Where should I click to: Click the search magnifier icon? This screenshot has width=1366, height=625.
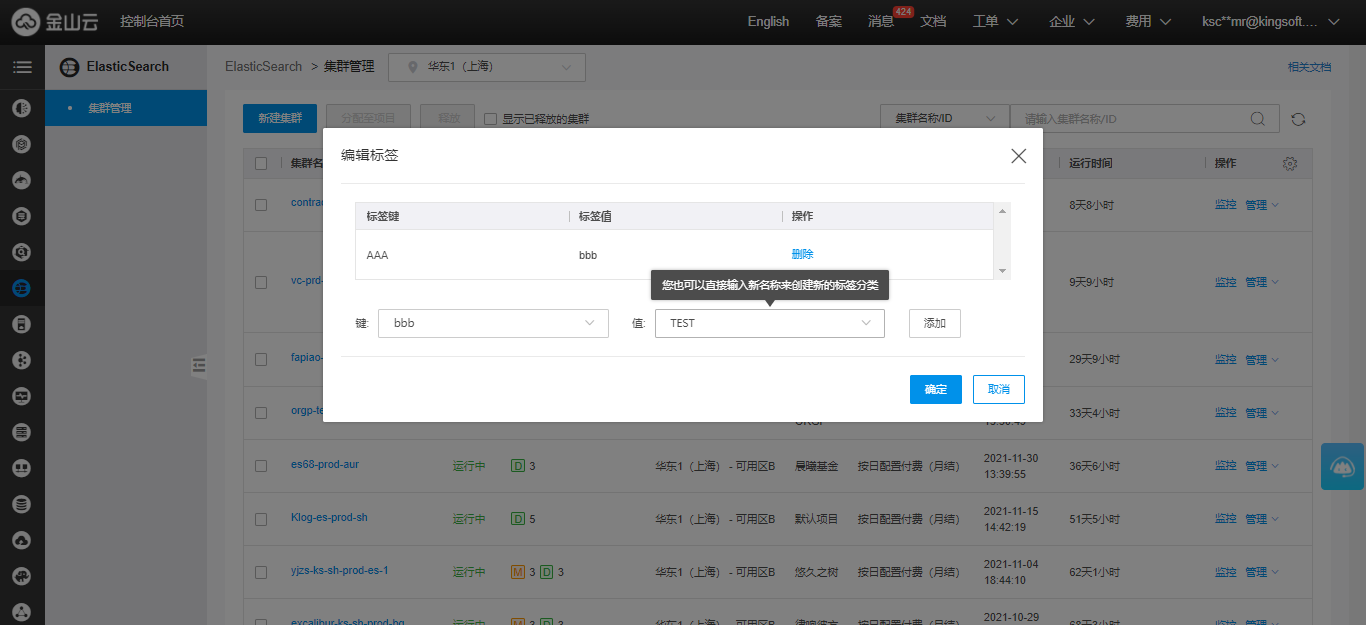point(1259,119)
